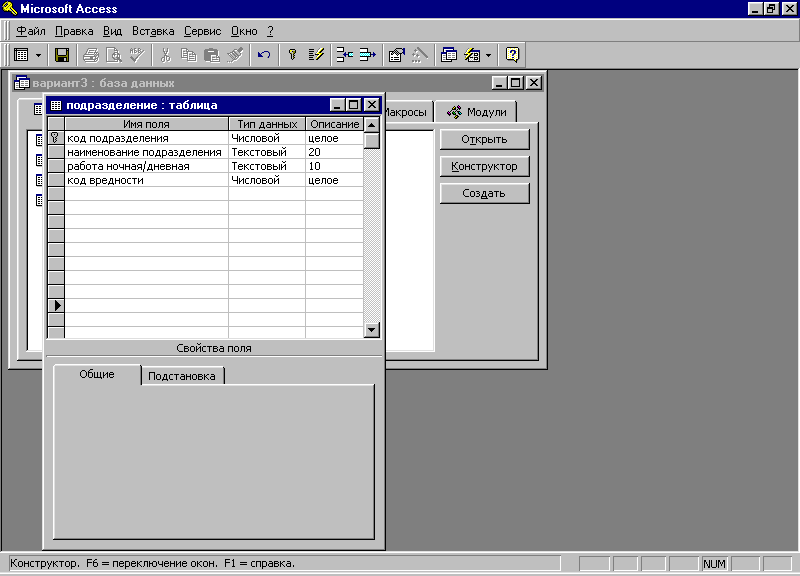Click field name "работа ночная/дневная"
Image resolution: width=800 pixels, height=576 pixels.
coord(146,166)
